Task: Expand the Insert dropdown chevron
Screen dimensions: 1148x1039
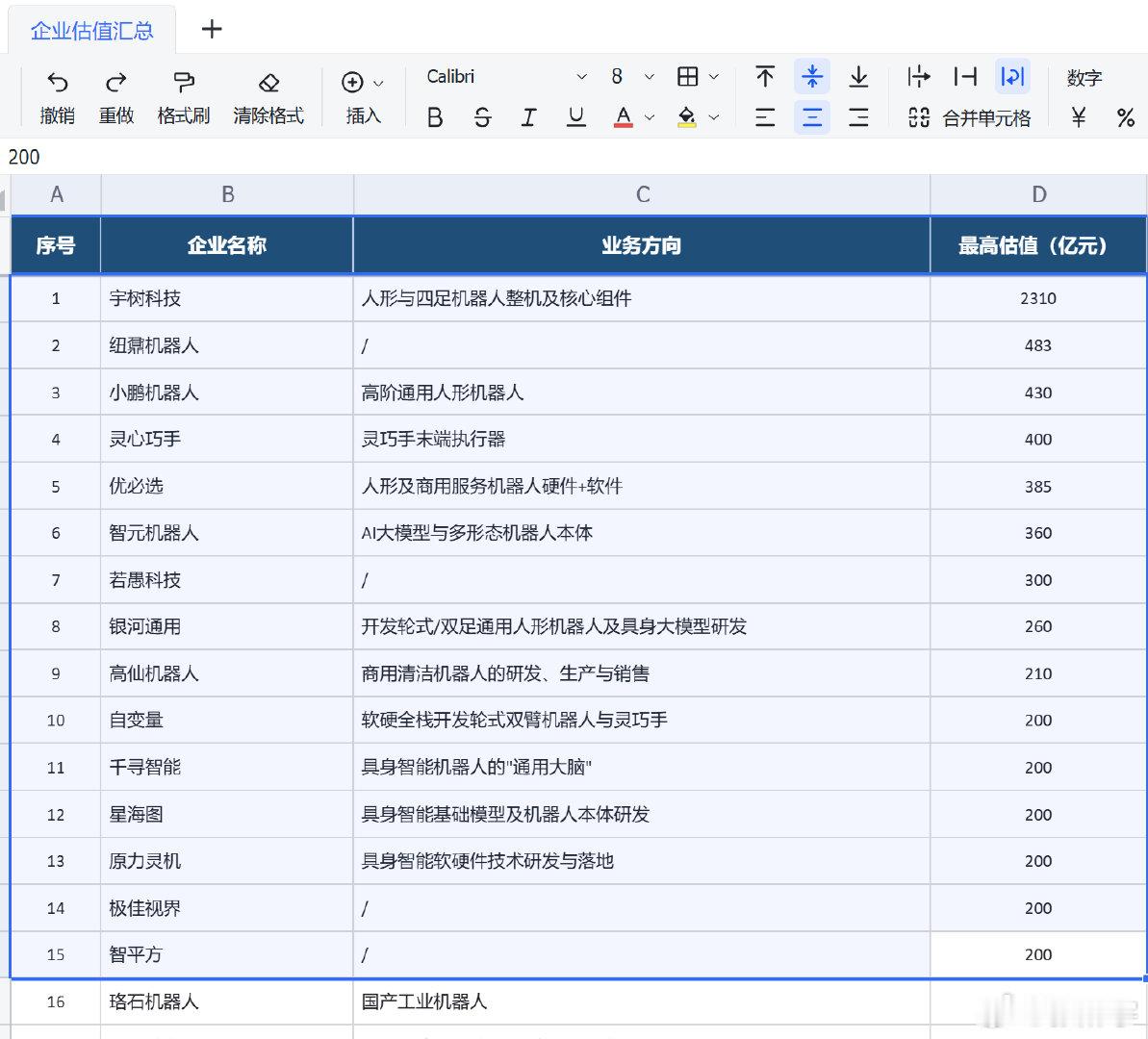Action: (x=378, y=83)
